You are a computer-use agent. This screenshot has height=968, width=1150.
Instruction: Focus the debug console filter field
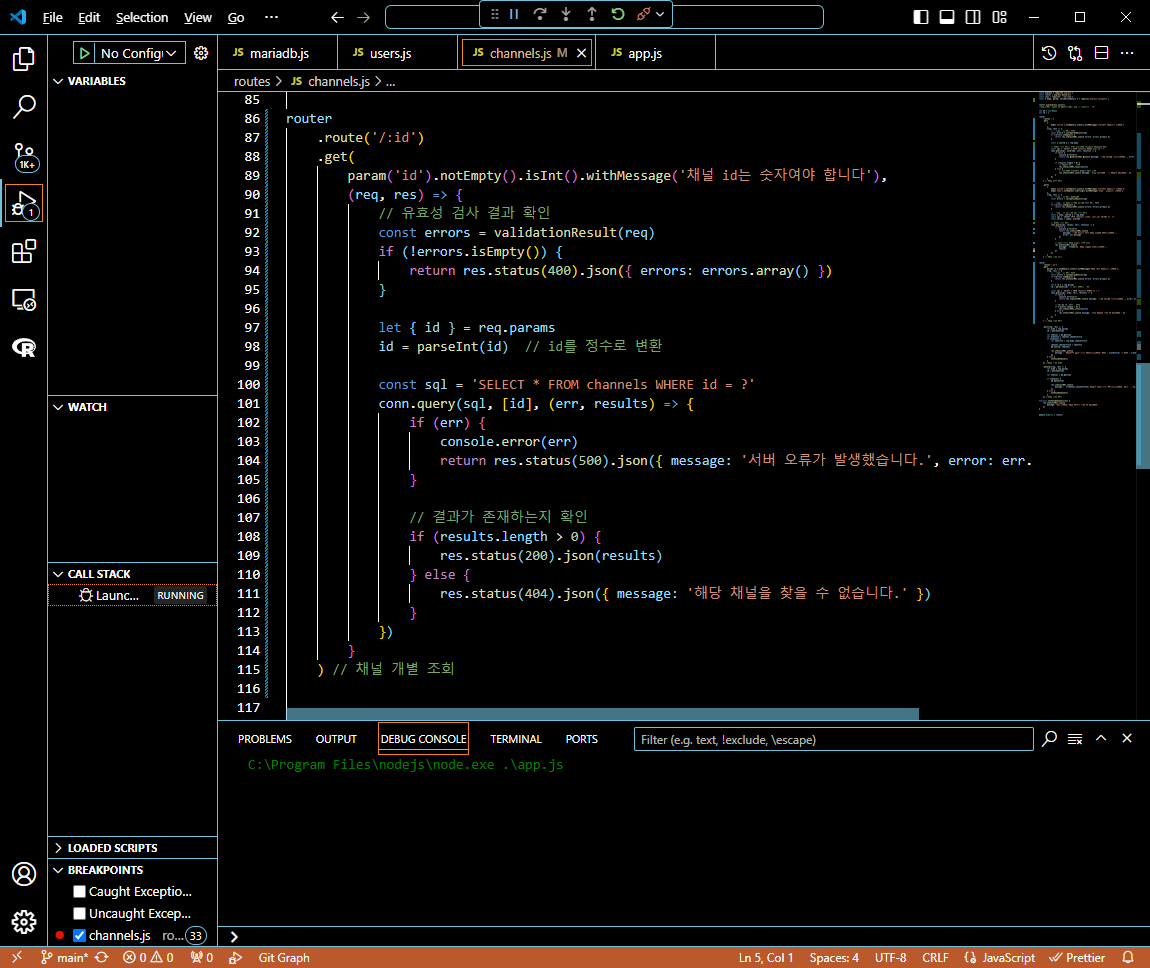tap(833, 739)
